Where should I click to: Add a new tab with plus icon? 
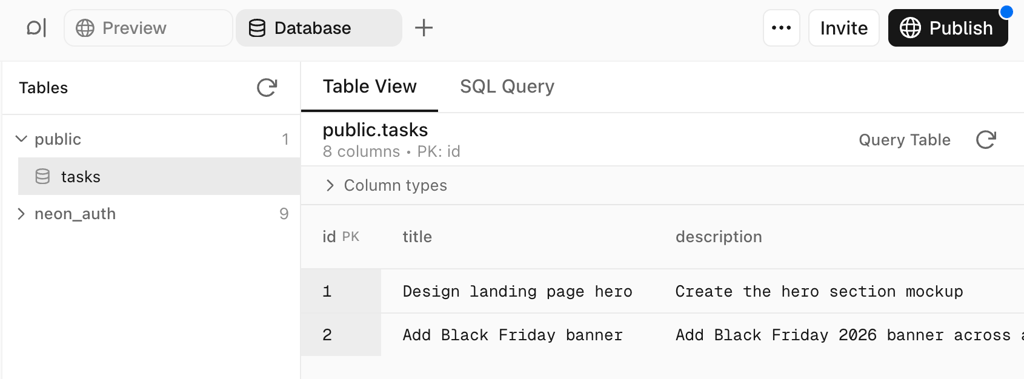point(424,28)
